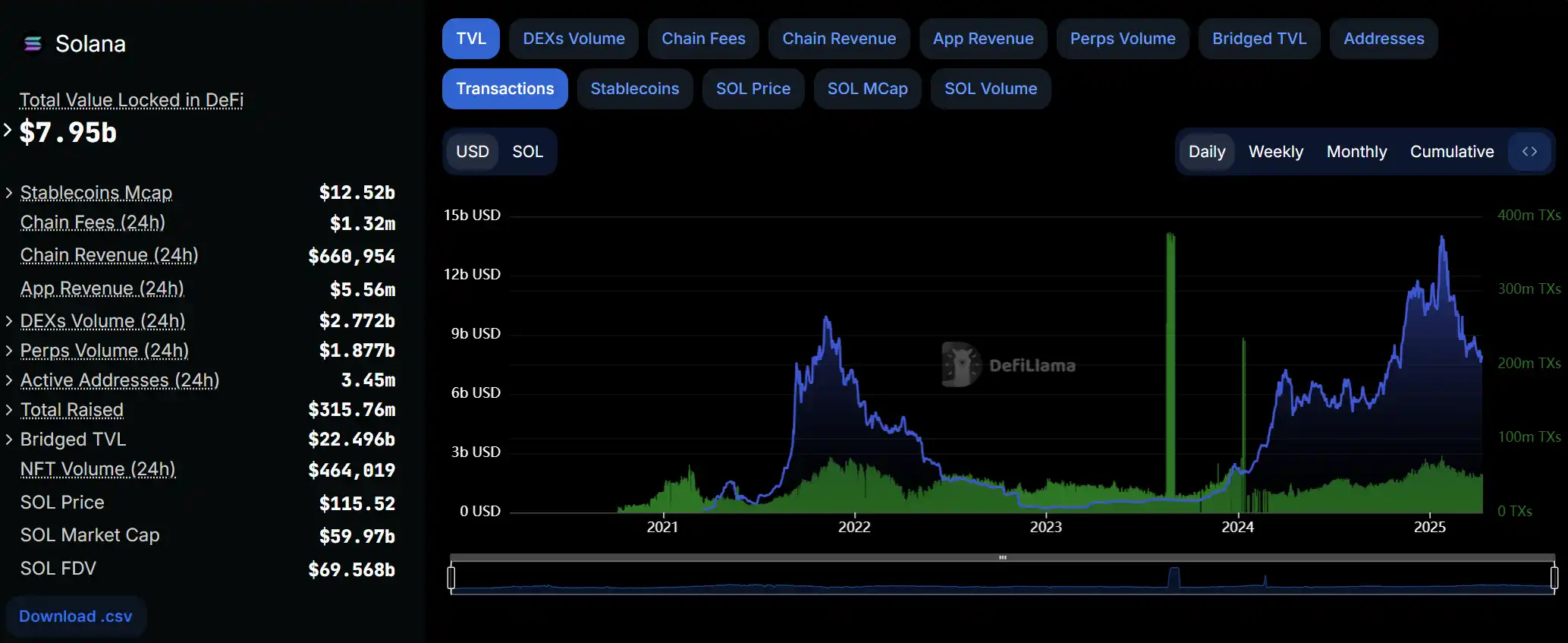Screen dimensions: 1568x643
Task: Open the Chain Fees (24h) link
Action: pyautogui.click(x=93, y=222)
